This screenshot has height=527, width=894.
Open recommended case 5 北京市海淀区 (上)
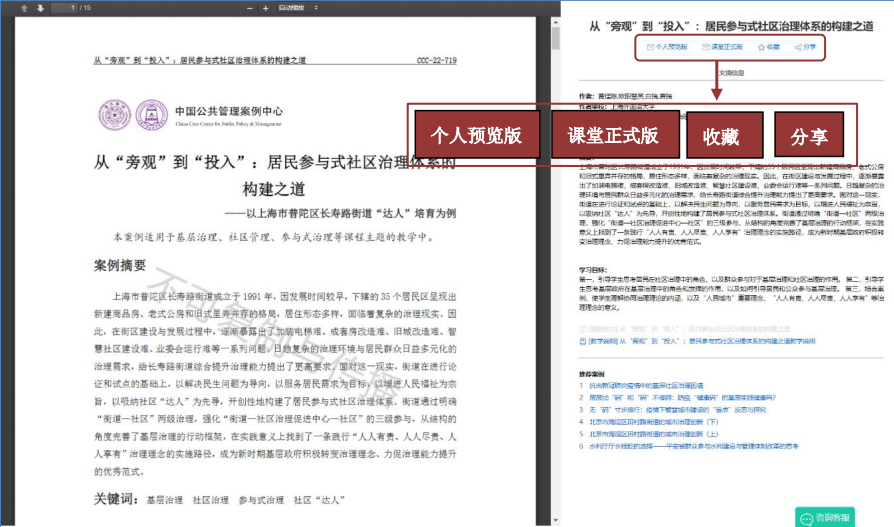coord(653,434)
